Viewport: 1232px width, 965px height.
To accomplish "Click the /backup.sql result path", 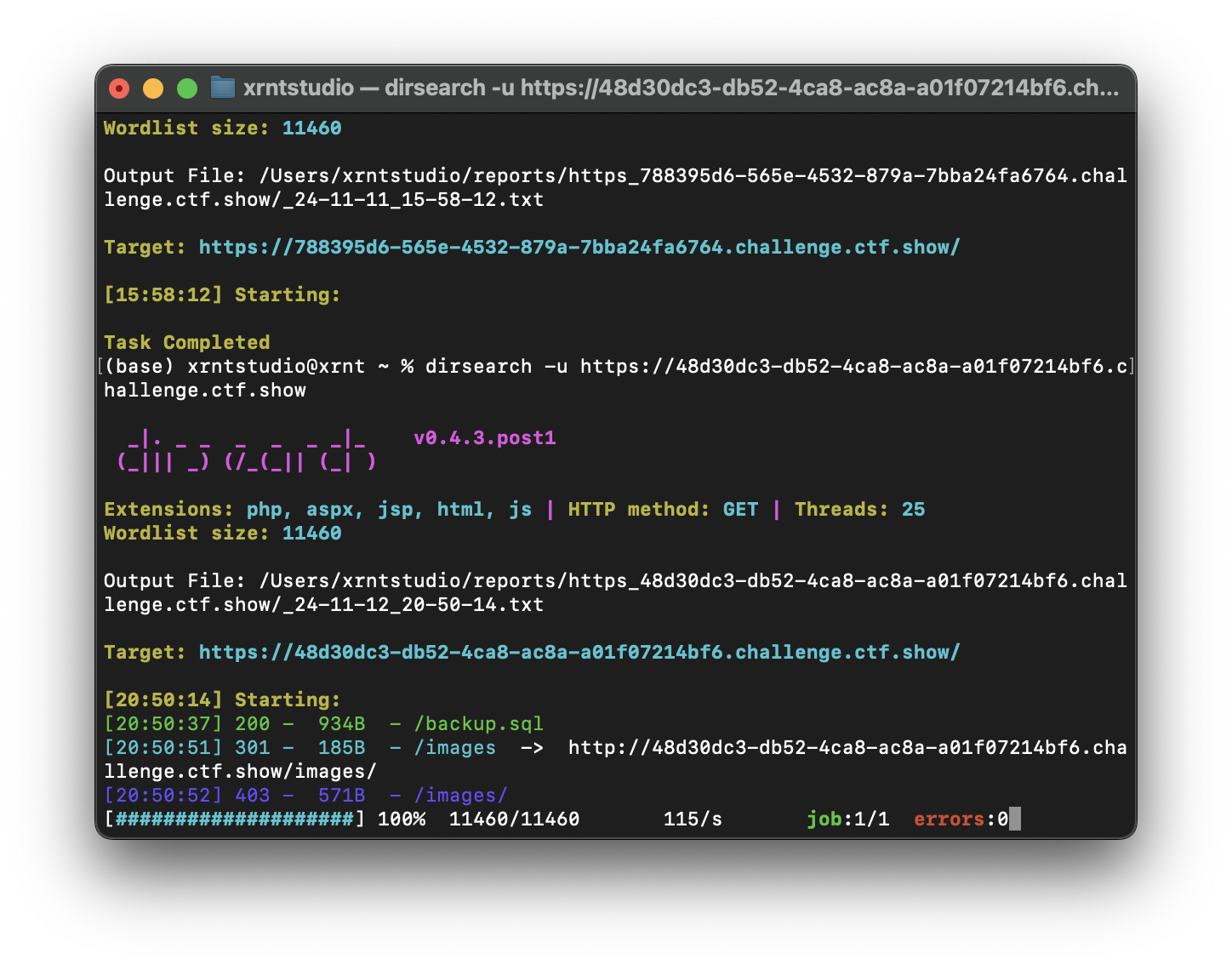I will [x=478, y=724].
